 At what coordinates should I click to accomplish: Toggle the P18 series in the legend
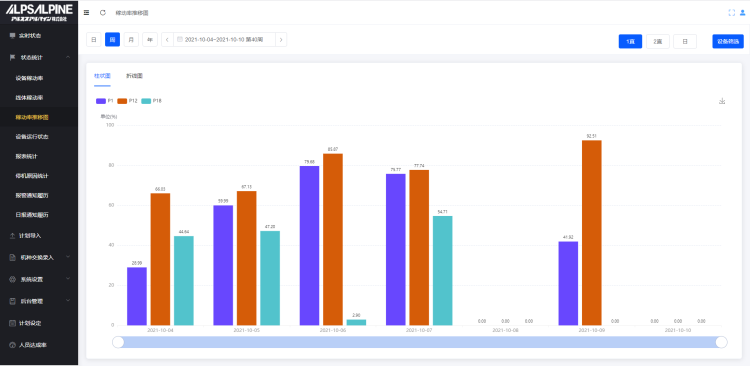click(152, 101)
